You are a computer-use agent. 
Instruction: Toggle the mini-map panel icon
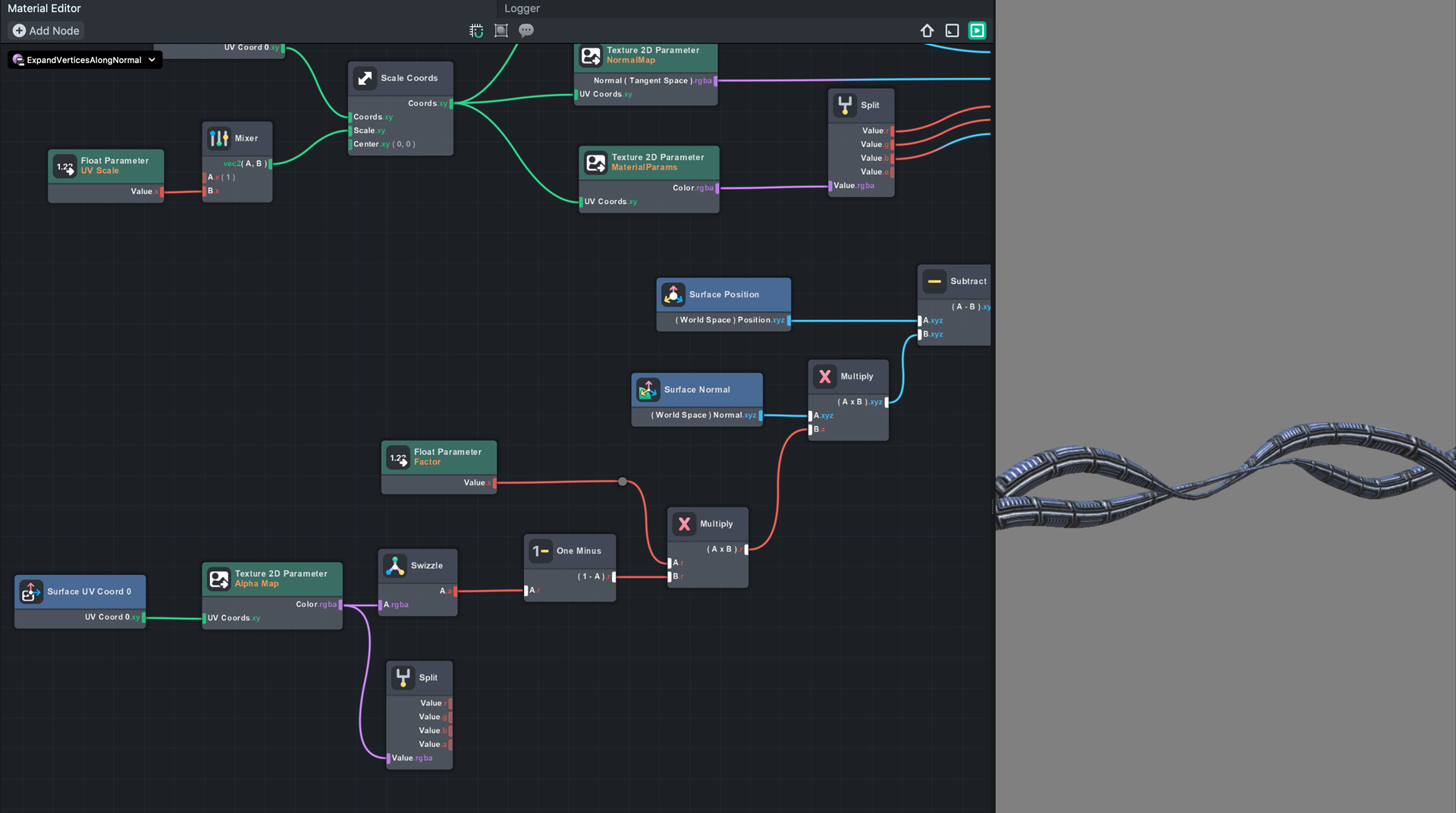[x=952, y=31]
